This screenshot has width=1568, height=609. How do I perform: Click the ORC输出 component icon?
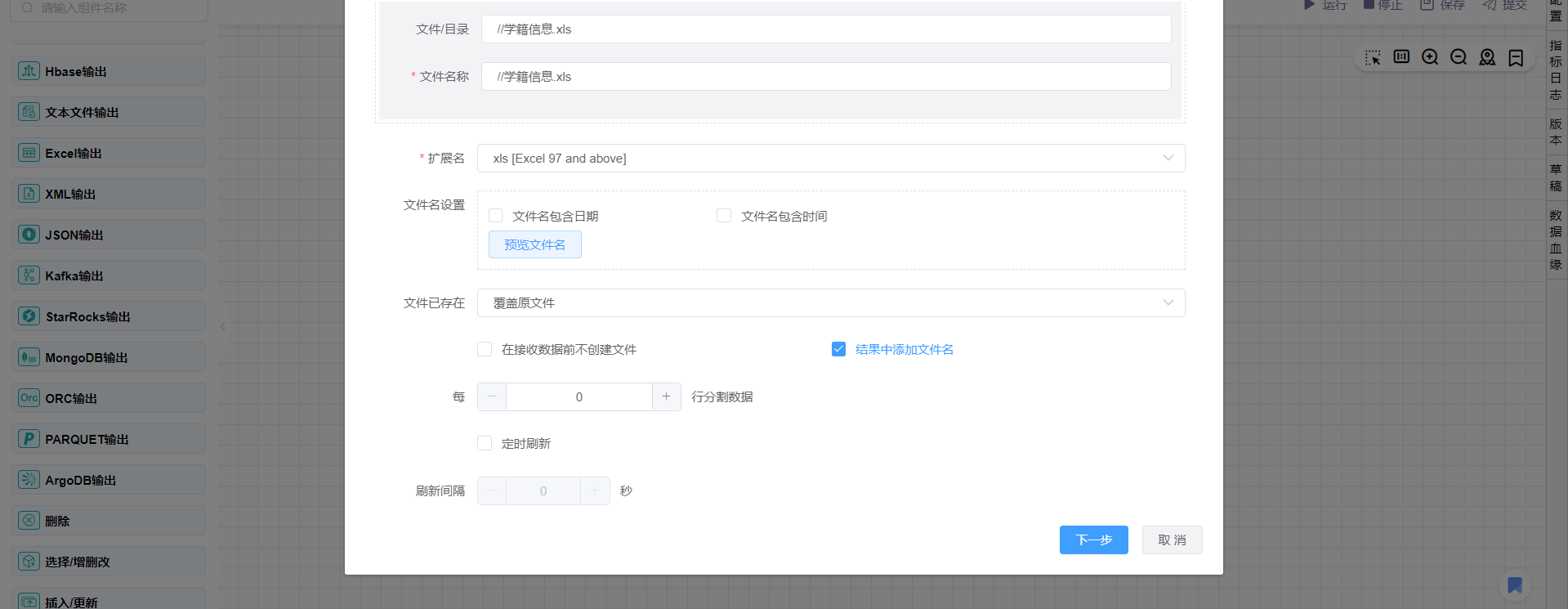[29, 398]
